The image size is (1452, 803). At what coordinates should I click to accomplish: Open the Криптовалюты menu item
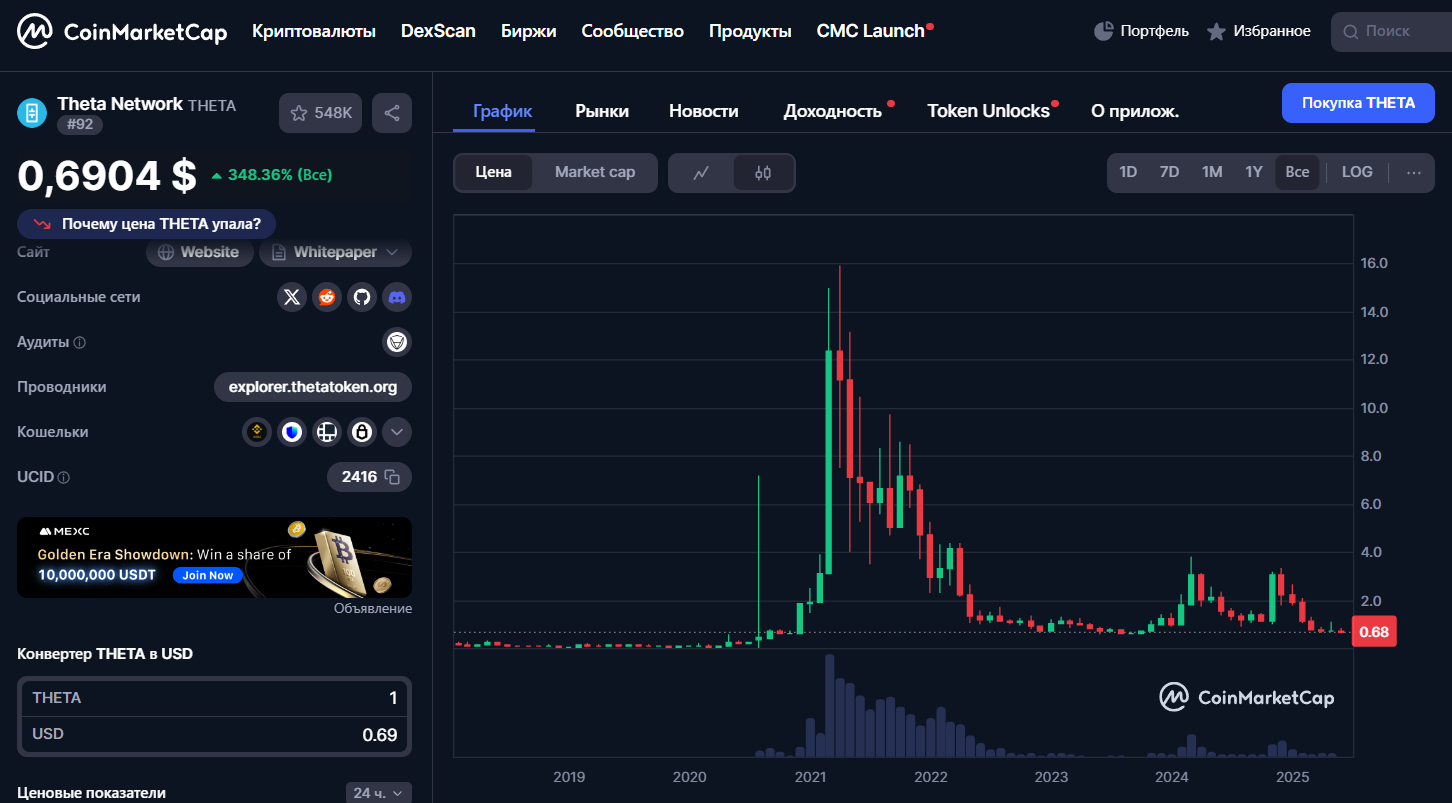313,31
